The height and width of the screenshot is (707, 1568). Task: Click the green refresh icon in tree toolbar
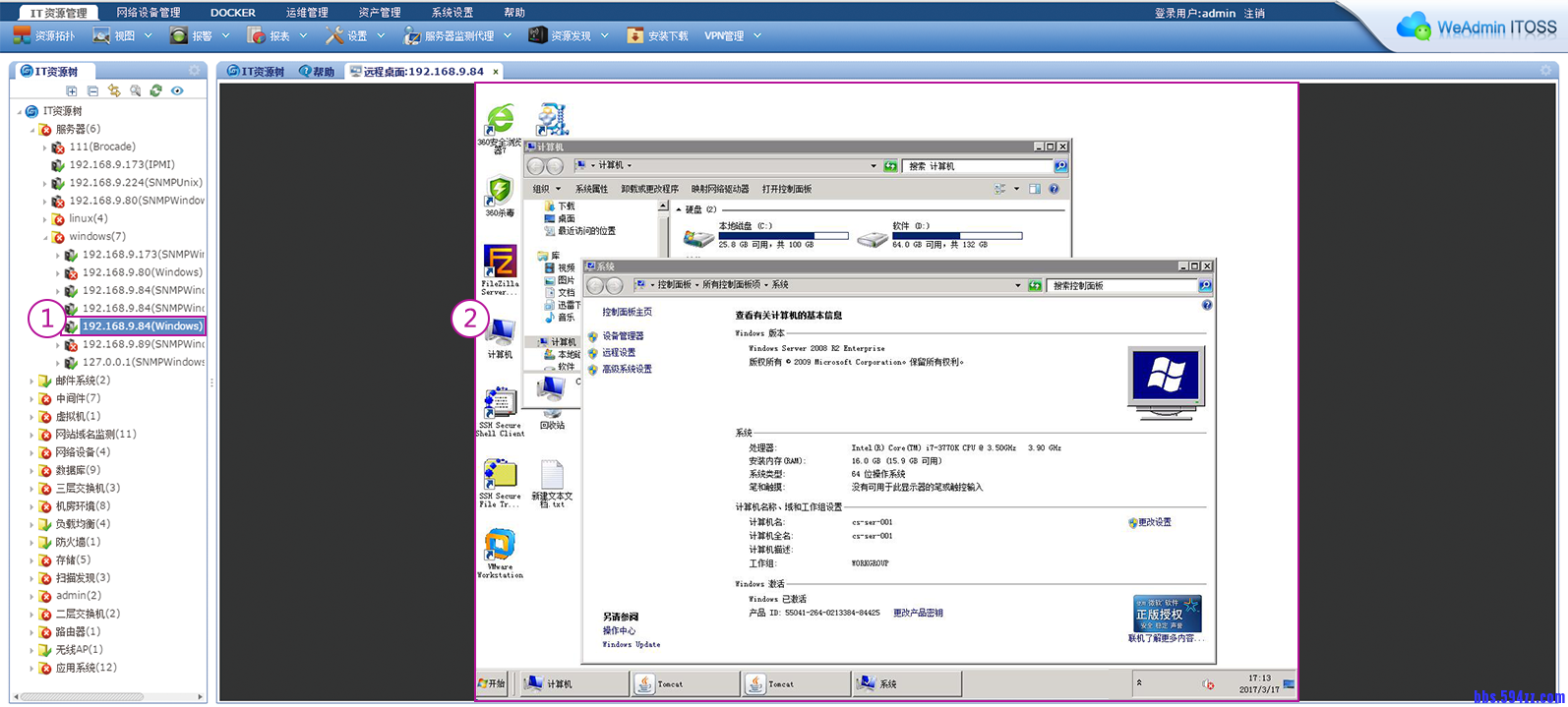tap(155, 90)
